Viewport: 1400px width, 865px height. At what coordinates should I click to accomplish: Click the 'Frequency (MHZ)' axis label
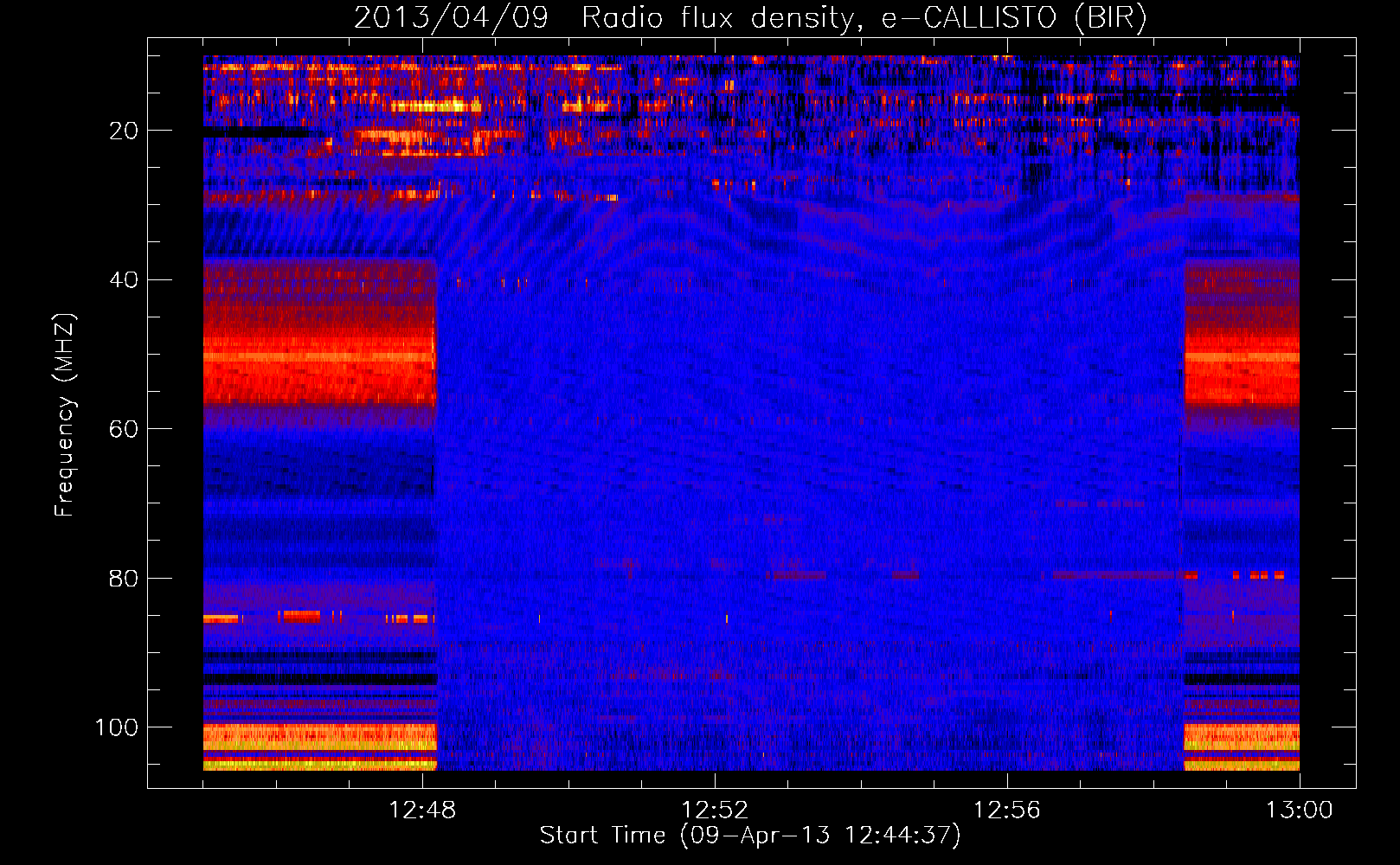click(65, 414)
